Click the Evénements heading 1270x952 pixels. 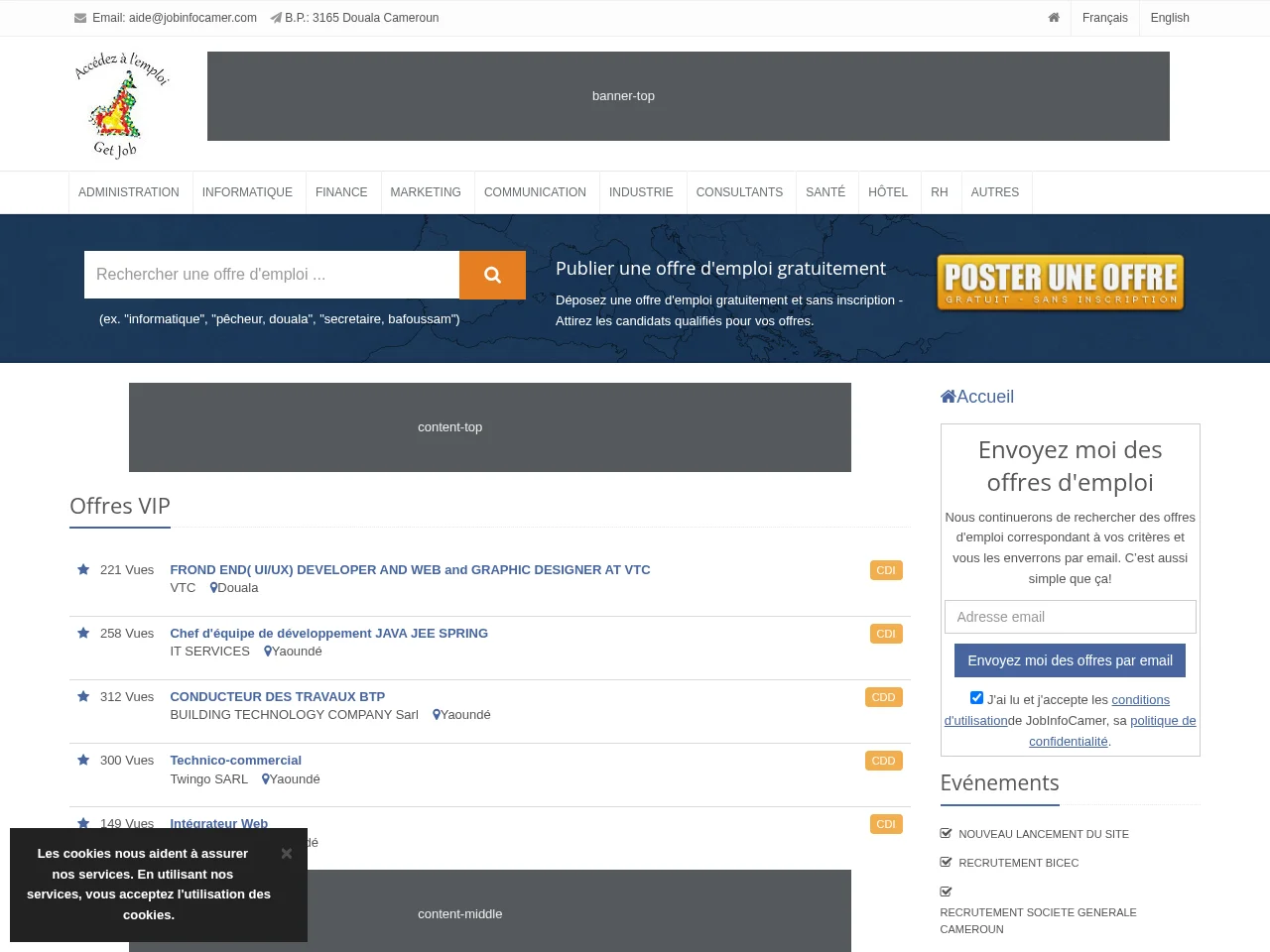tap(999, 783)
